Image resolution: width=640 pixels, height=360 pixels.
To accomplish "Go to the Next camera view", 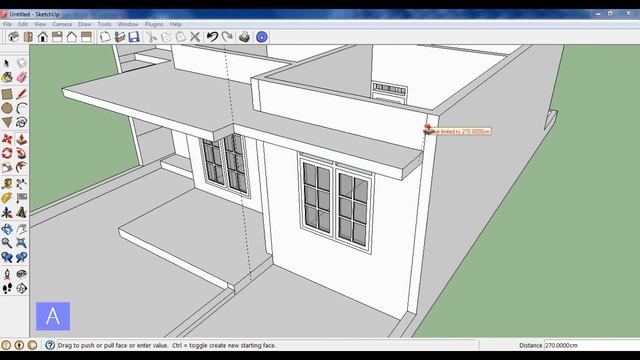I will tap(21, 258).
